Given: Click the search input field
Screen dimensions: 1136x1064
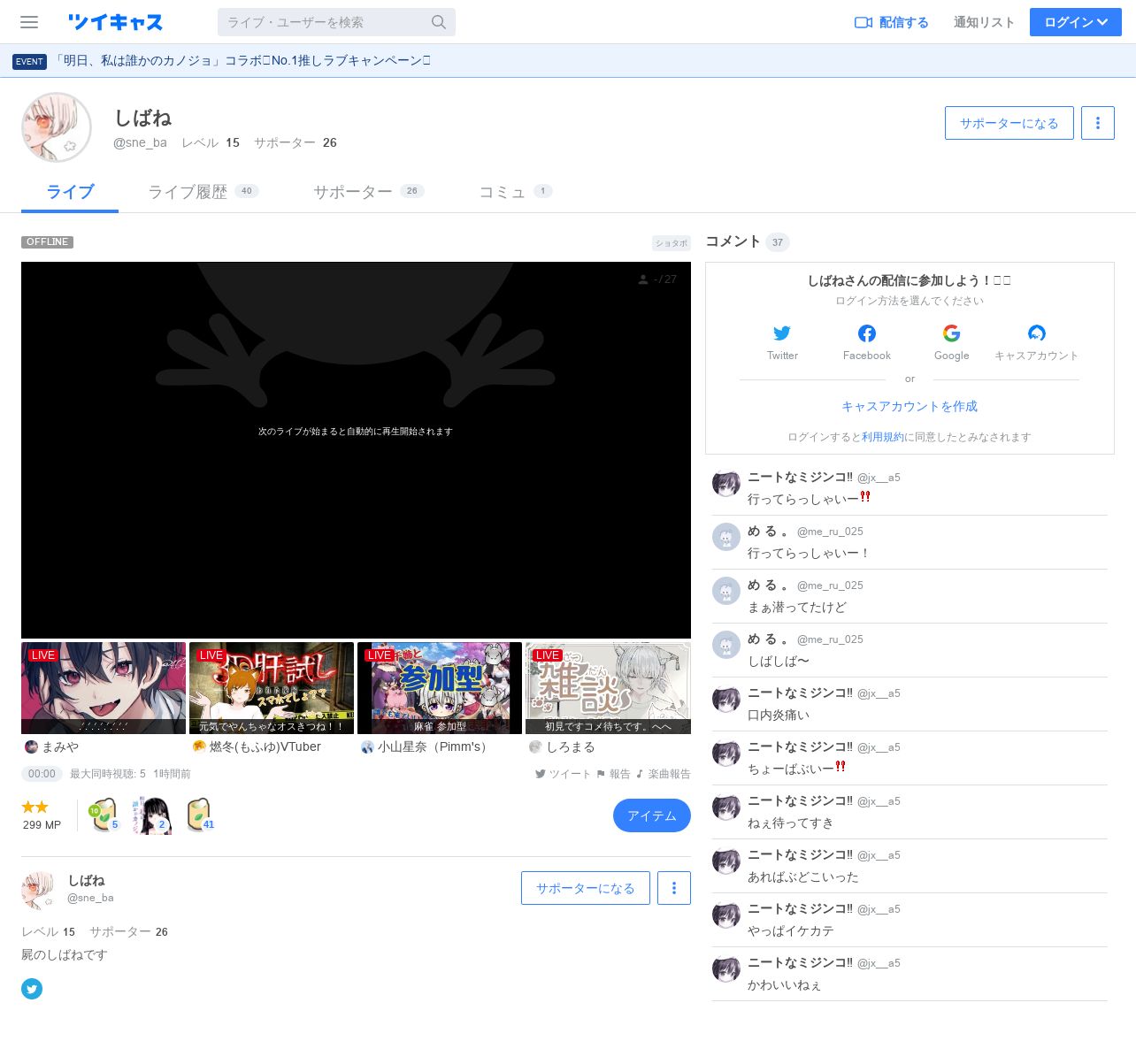Looking at the screenshot, I should 324,22.
